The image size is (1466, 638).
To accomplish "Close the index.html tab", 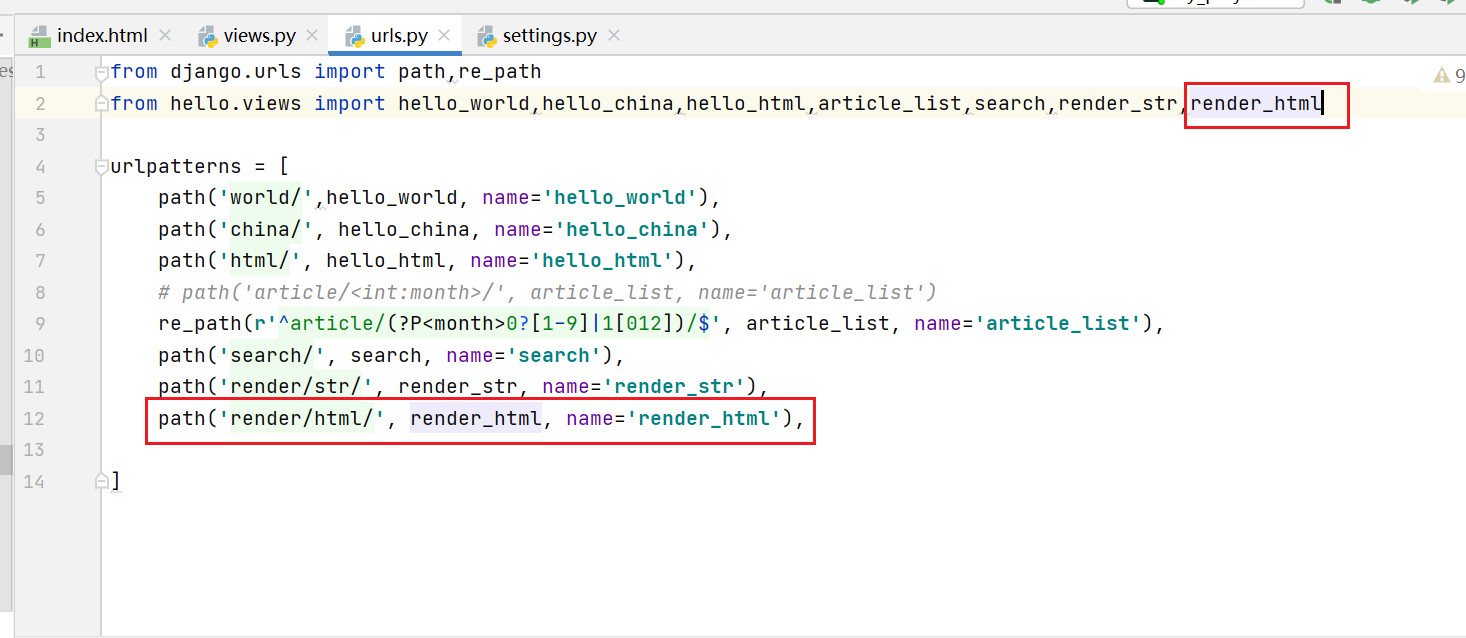I will (165, 36).
